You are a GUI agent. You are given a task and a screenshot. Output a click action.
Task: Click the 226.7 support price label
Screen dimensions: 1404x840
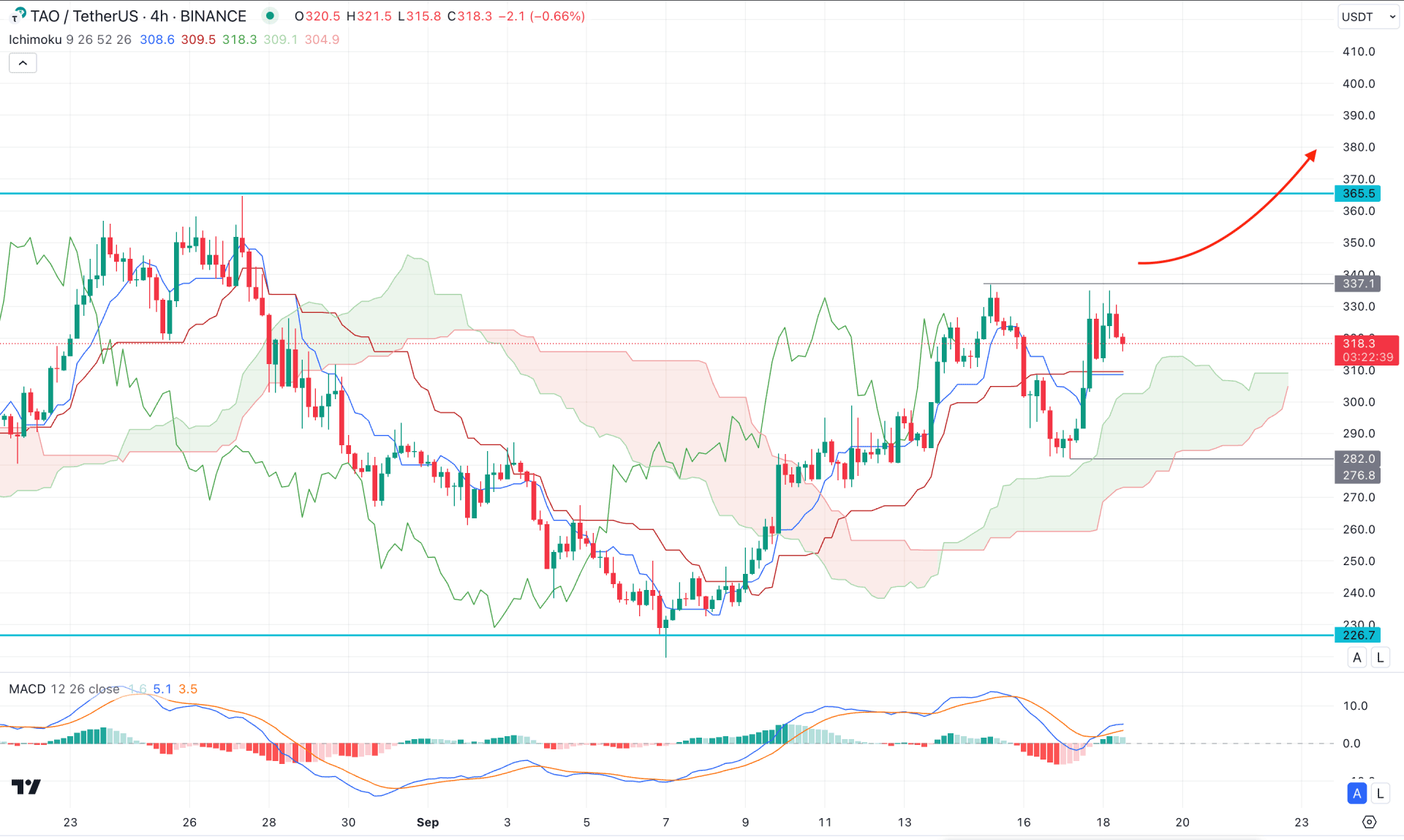[x=1358, y=635]
